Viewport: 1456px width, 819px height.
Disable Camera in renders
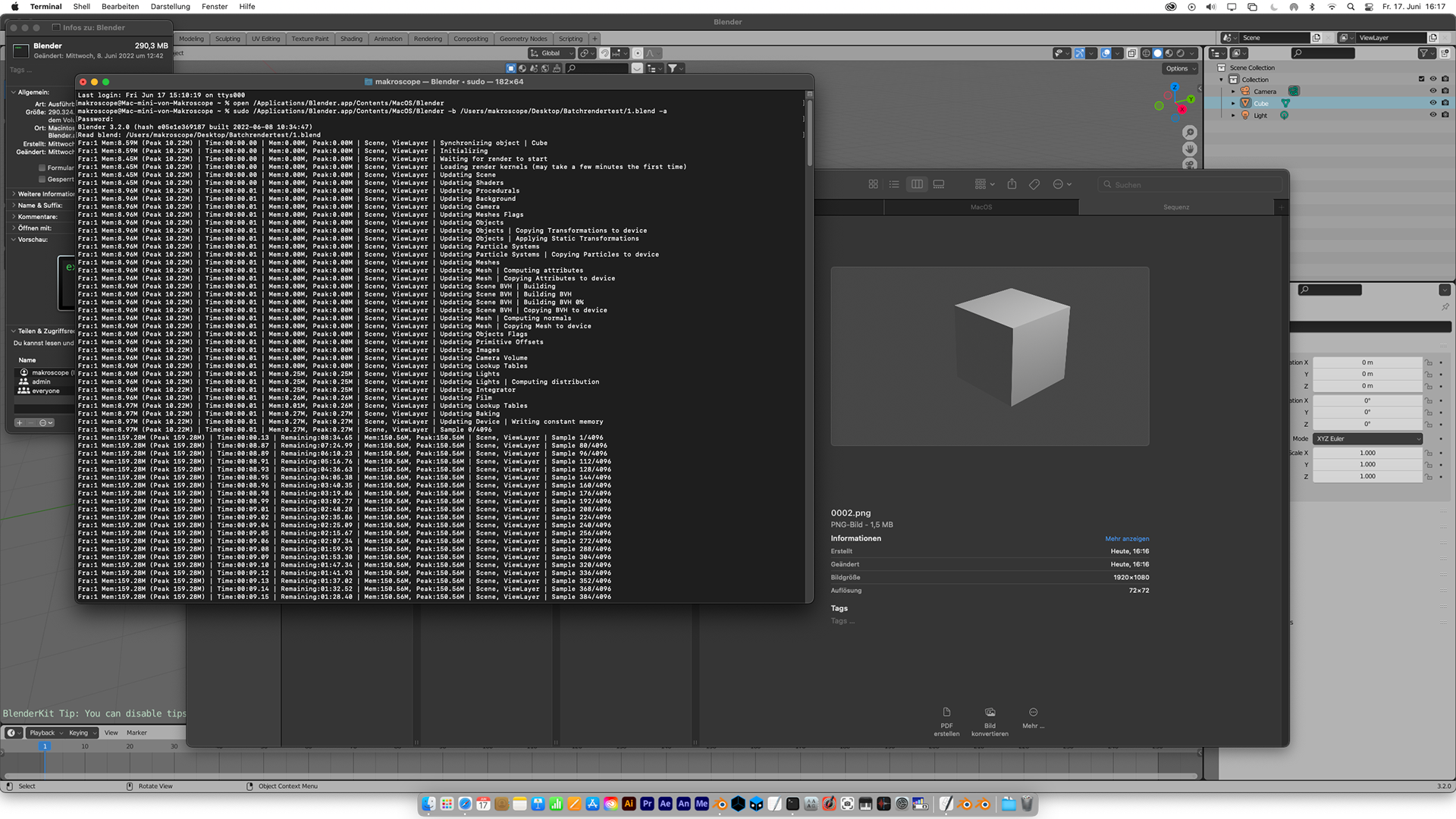1445,91
